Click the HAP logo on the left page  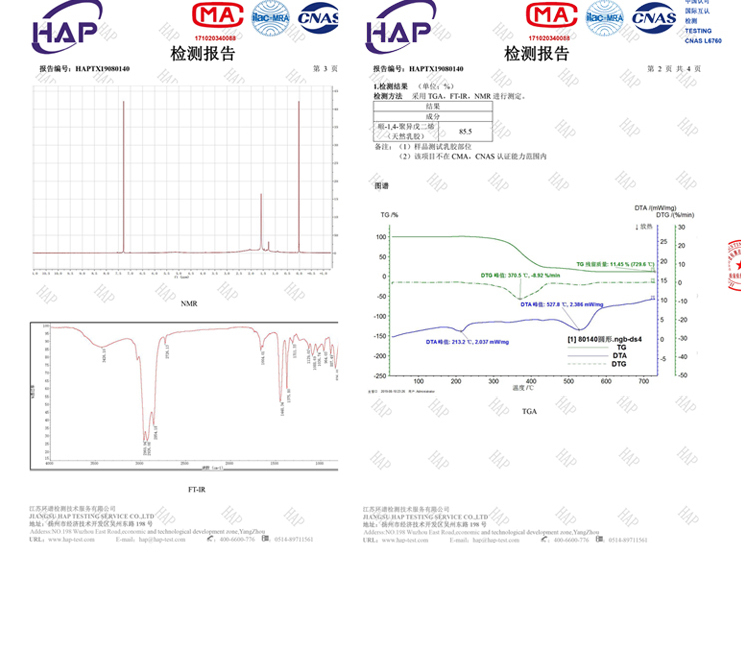click(67, 28)
